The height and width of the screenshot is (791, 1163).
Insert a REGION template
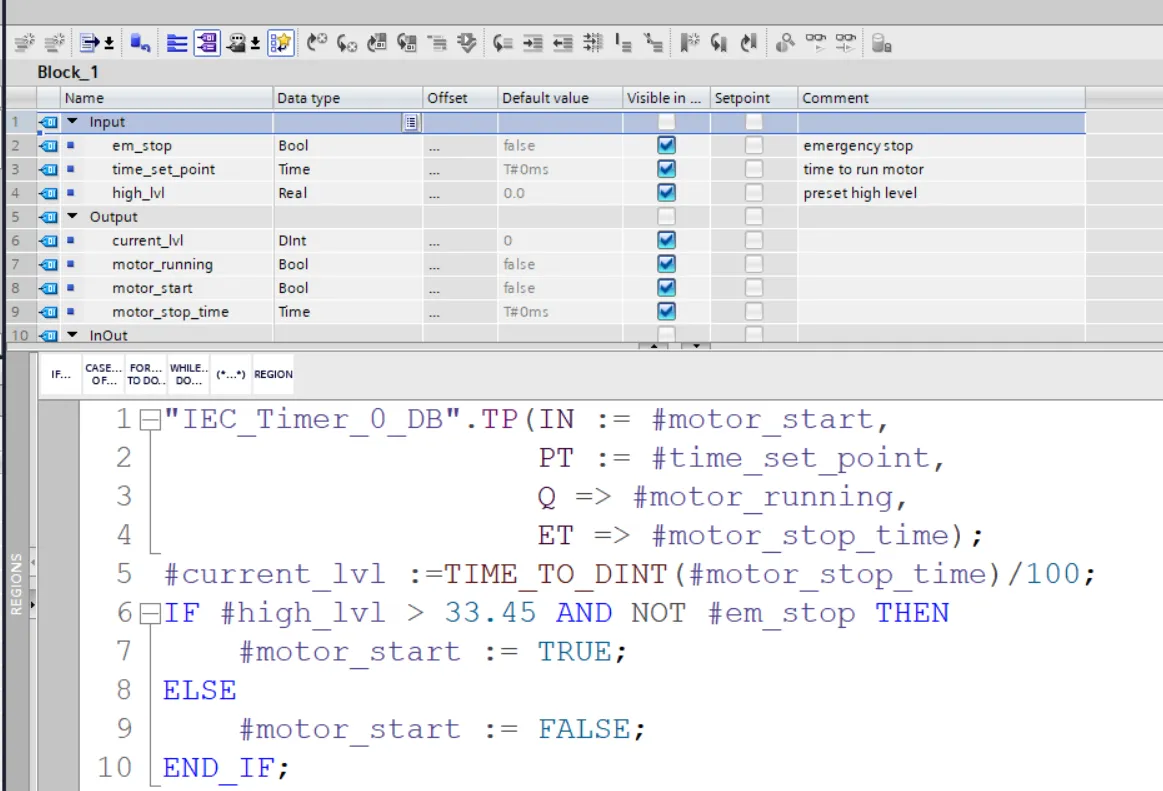(273, 374)
